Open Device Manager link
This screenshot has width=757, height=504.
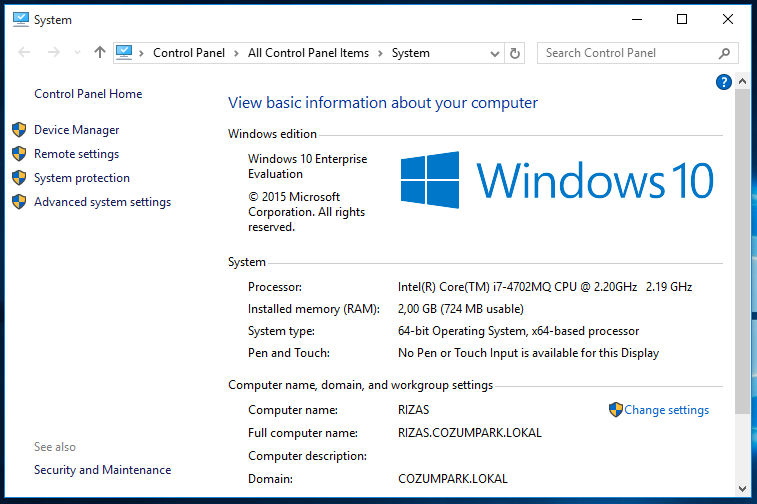76,130
